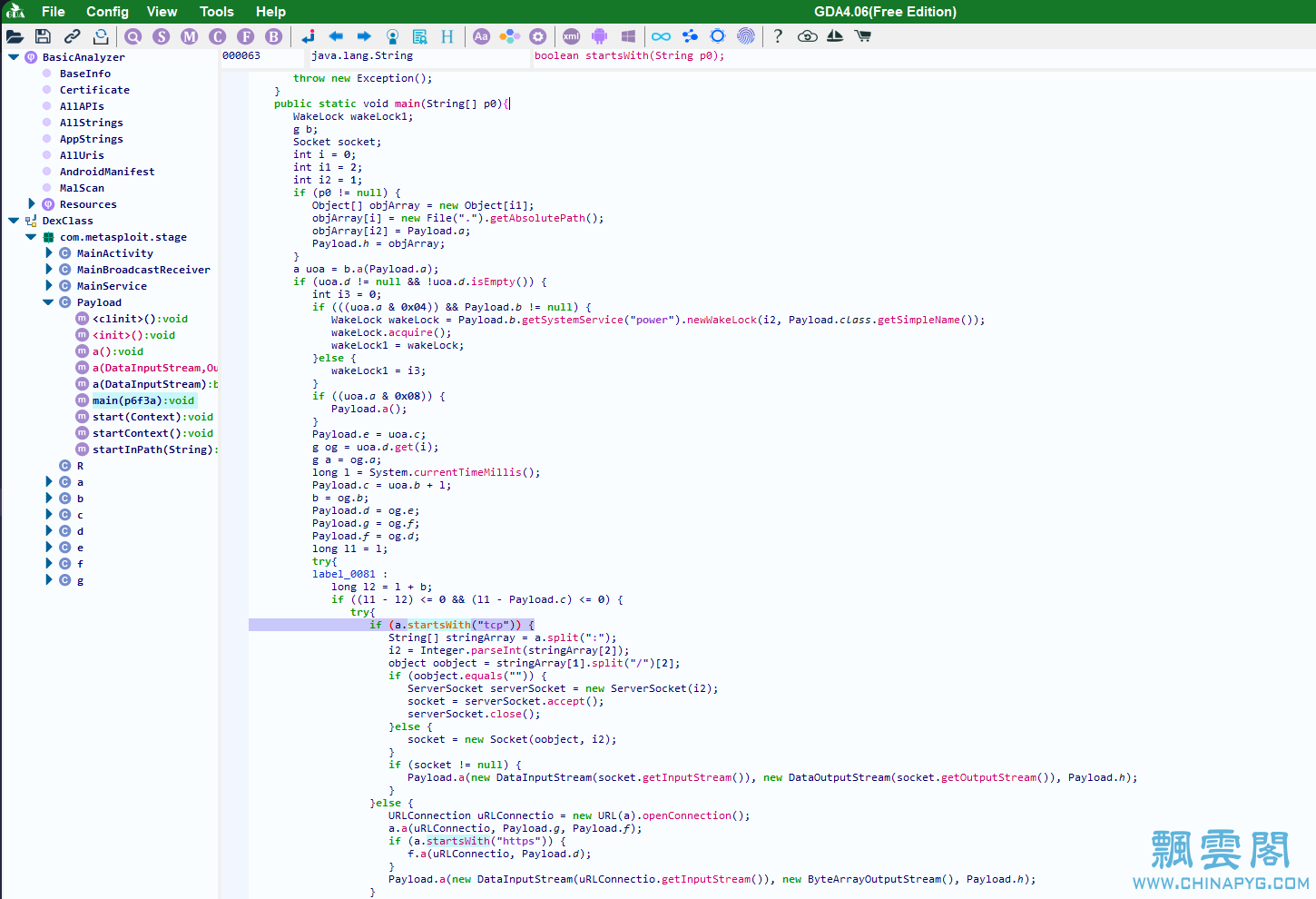
Task: Click the Android robot icon
Action: click(x=599, y=36)
